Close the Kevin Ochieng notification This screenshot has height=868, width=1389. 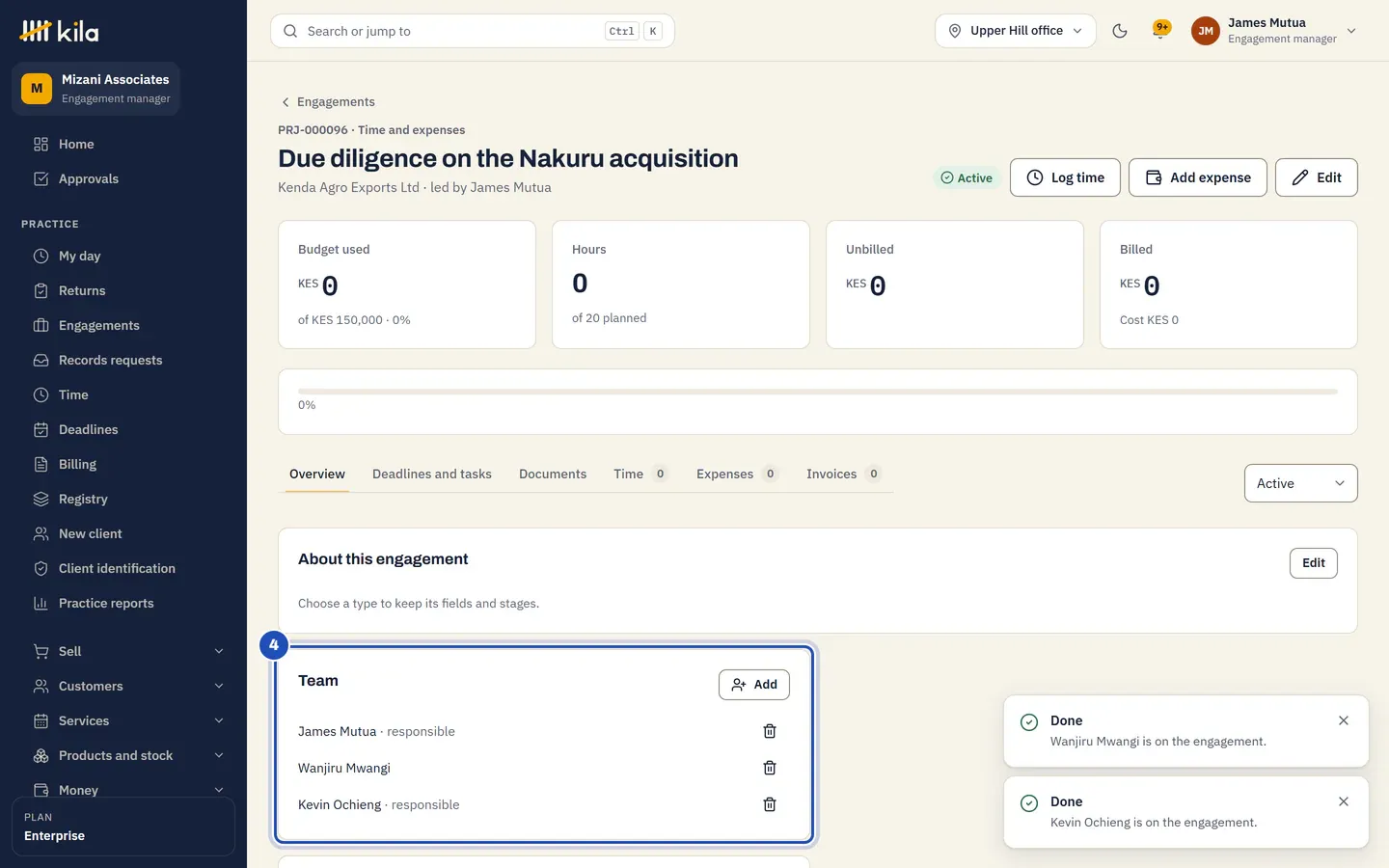(x=1344, y=801)
